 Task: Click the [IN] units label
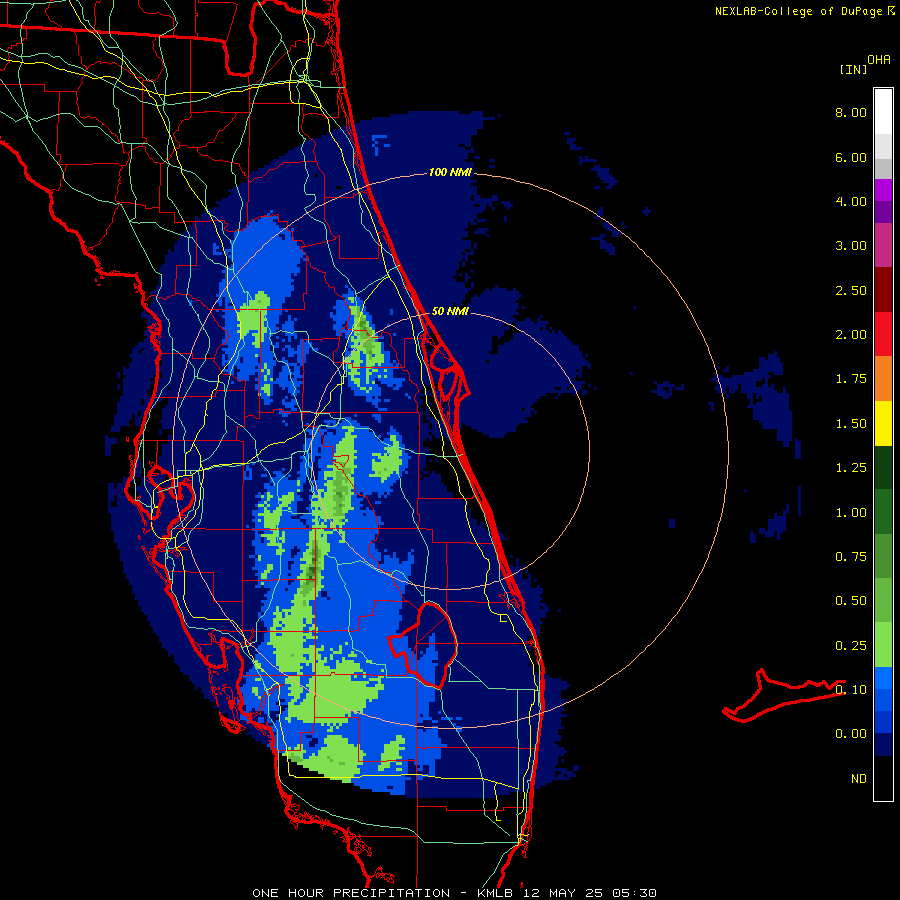pos(852,69)
